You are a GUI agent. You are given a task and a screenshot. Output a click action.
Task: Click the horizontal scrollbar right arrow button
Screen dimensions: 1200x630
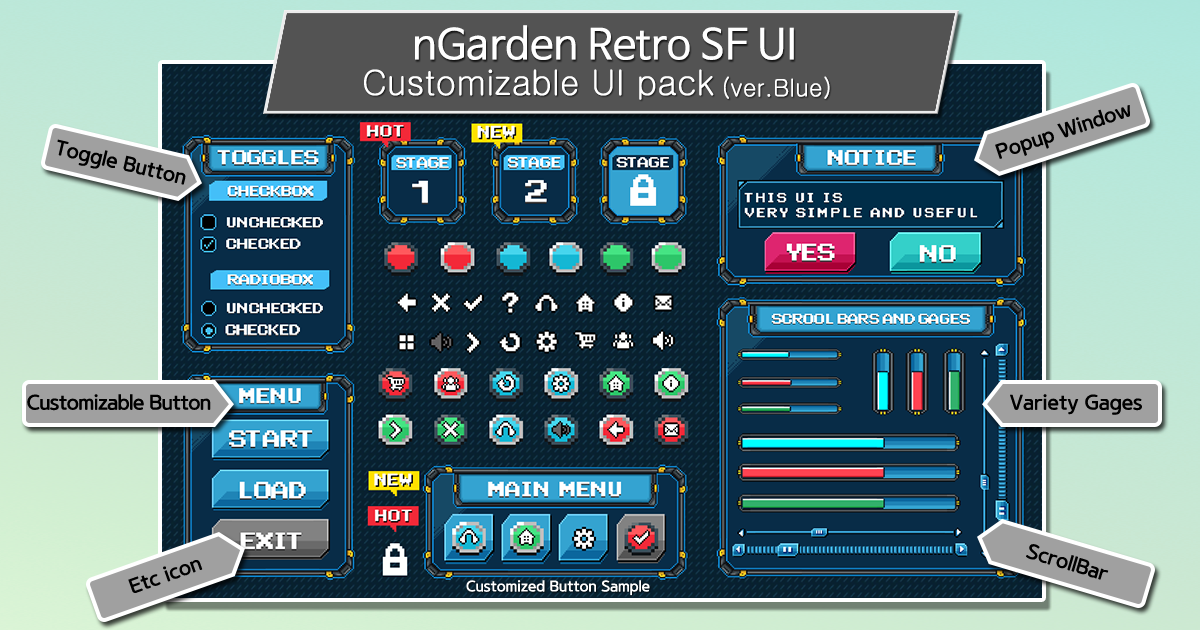(x=962, y=549)
